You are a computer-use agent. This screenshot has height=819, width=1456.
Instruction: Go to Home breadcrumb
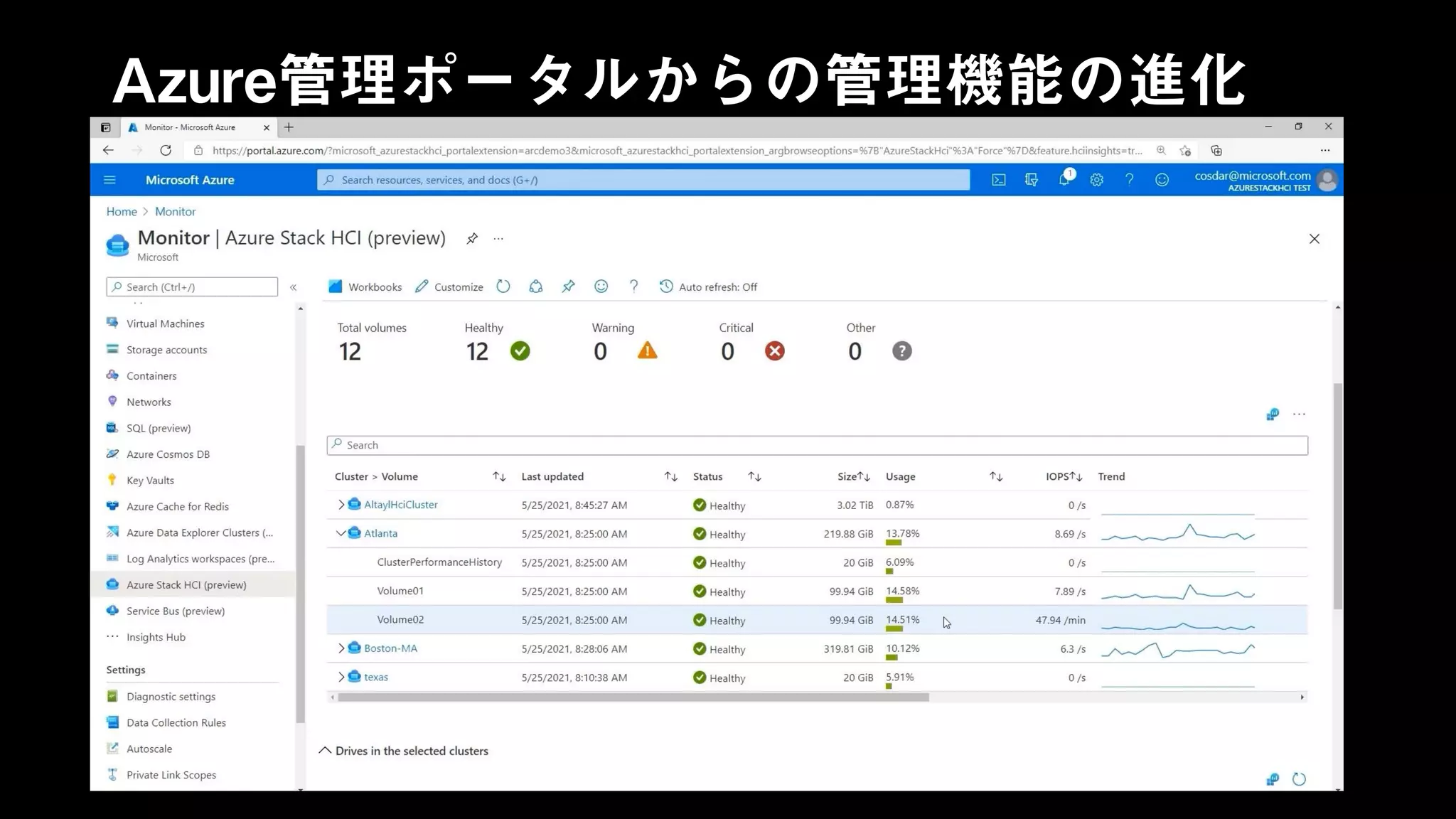[122, 212]
